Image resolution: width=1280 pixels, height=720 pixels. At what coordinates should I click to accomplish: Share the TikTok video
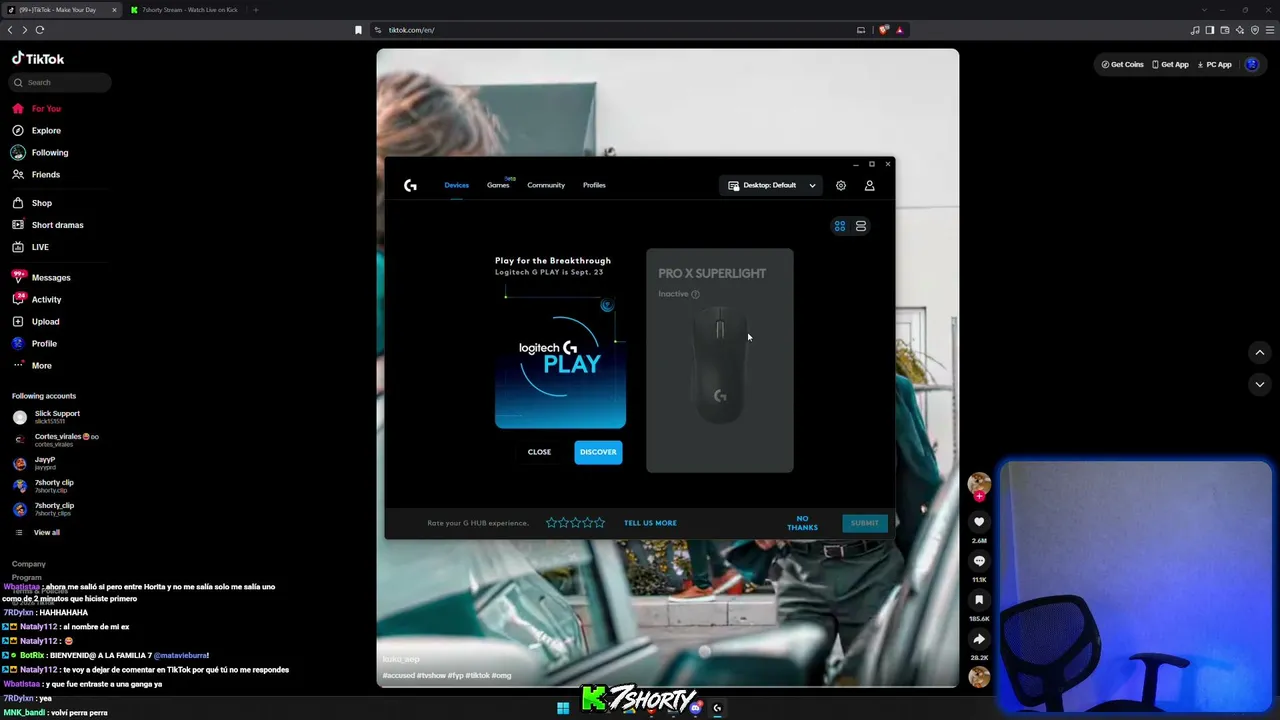tap(979, 639)
